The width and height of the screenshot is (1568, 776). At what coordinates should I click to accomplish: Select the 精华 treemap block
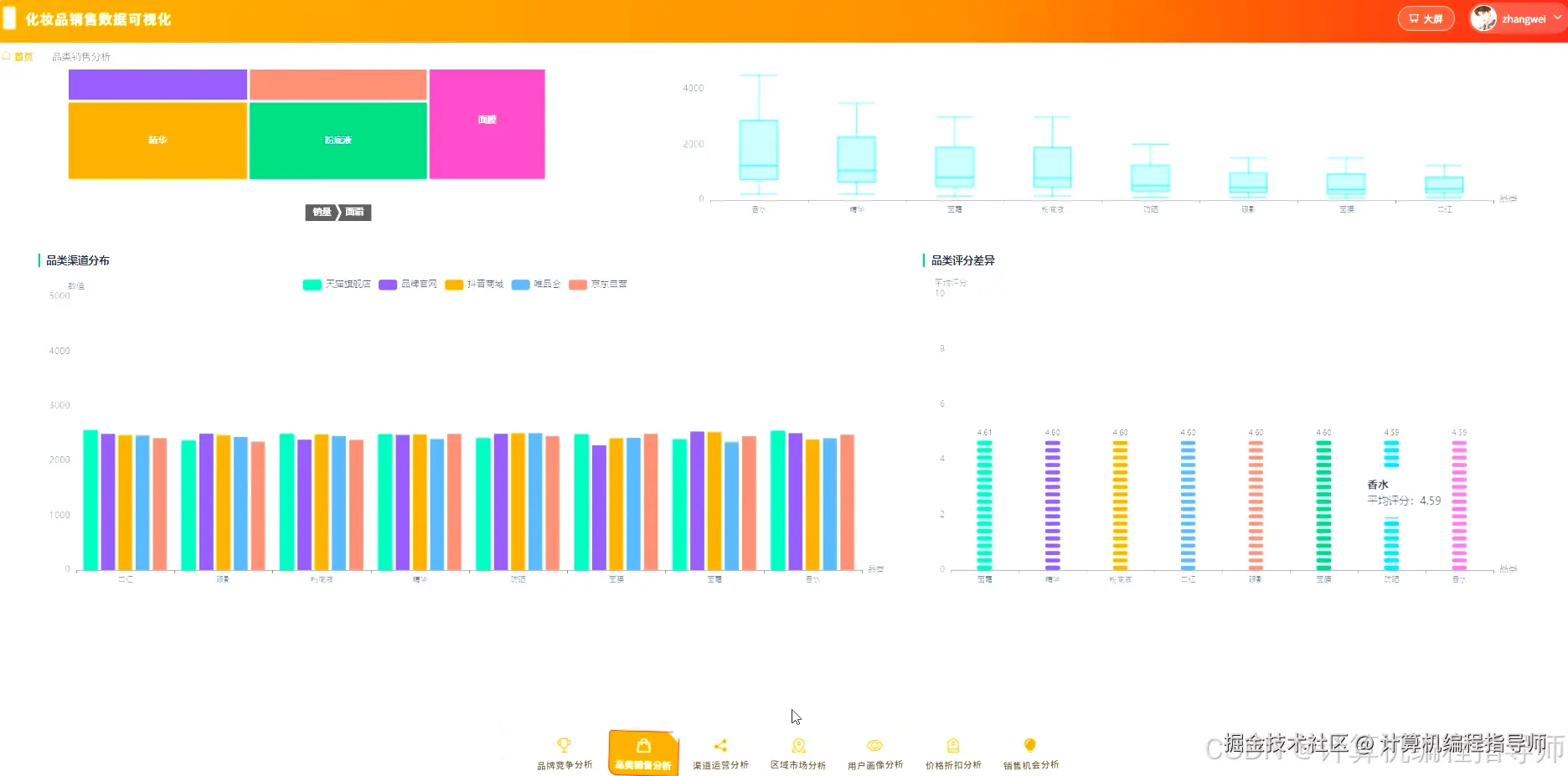(x=157, y=141)
